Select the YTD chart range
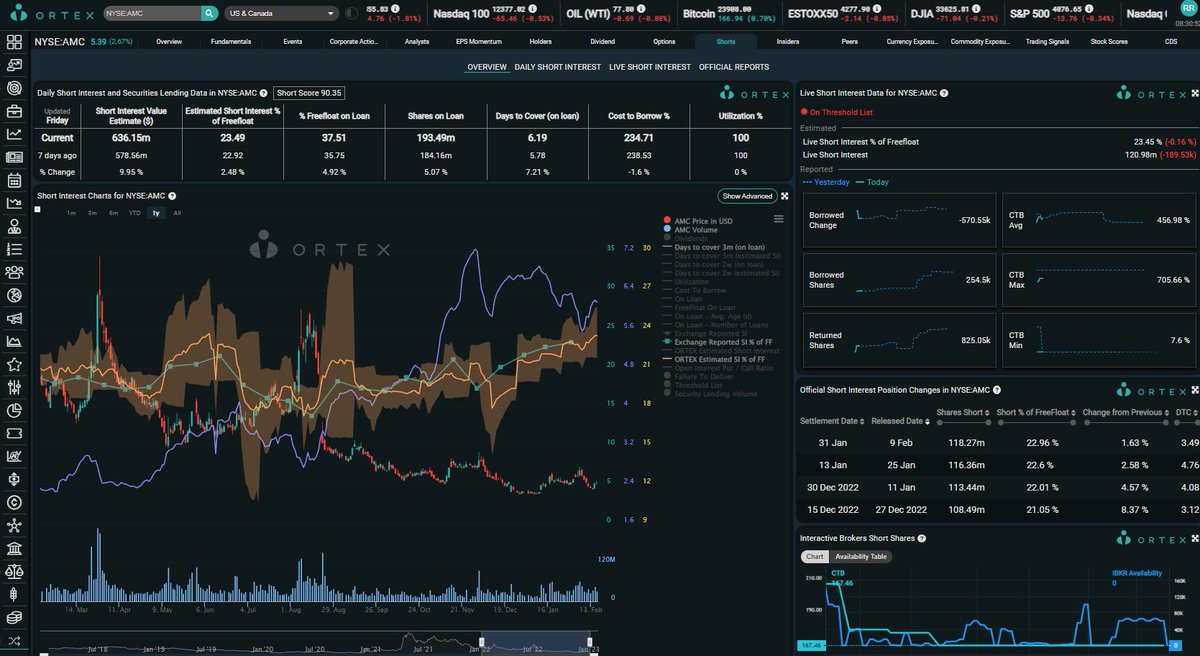Viewport: 1200px width, 656px height. 135,213
